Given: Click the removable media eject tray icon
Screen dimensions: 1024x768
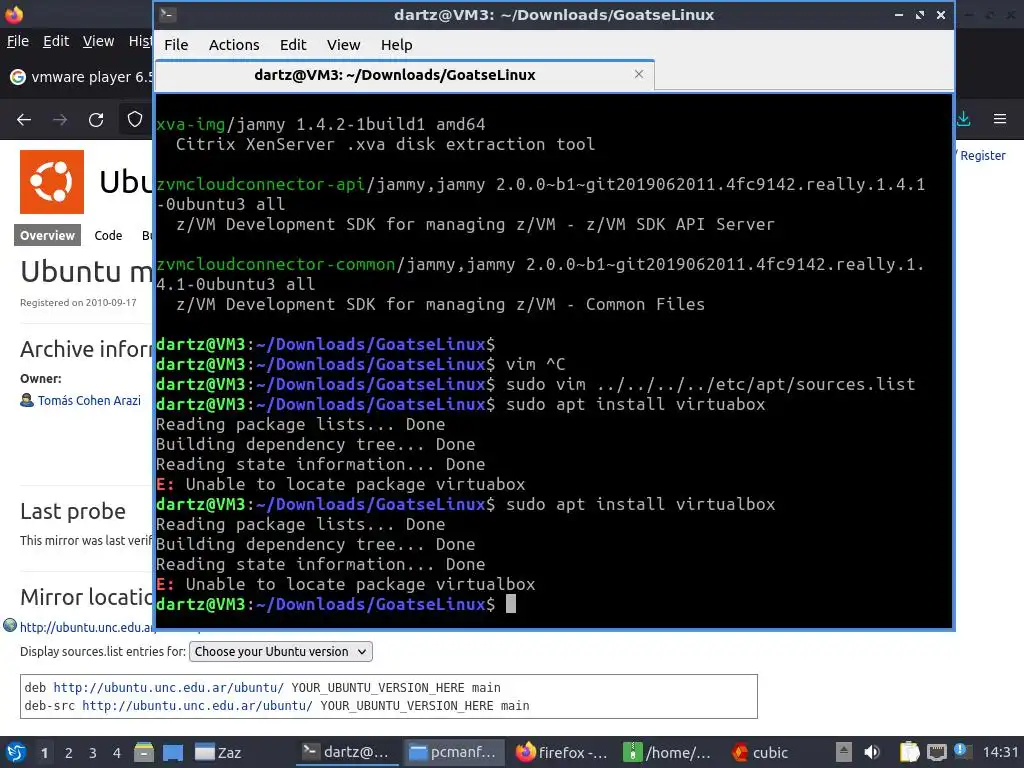Looking at the screenshot, I should (844, 752).
